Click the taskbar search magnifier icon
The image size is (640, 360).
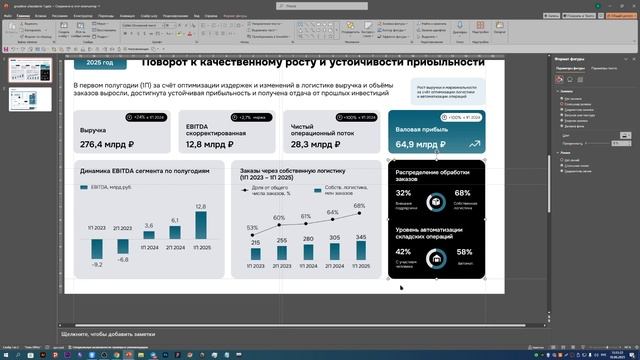[x=18, y=355]
